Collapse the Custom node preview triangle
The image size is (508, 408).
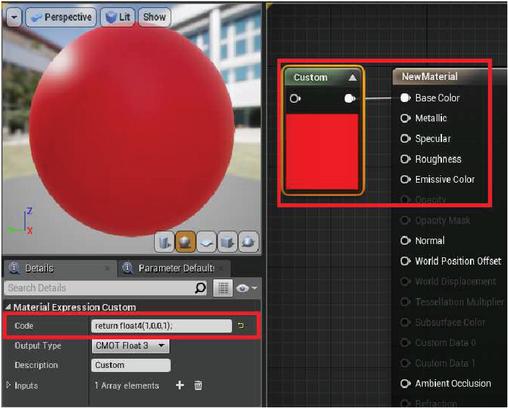(x=352, y=78)
